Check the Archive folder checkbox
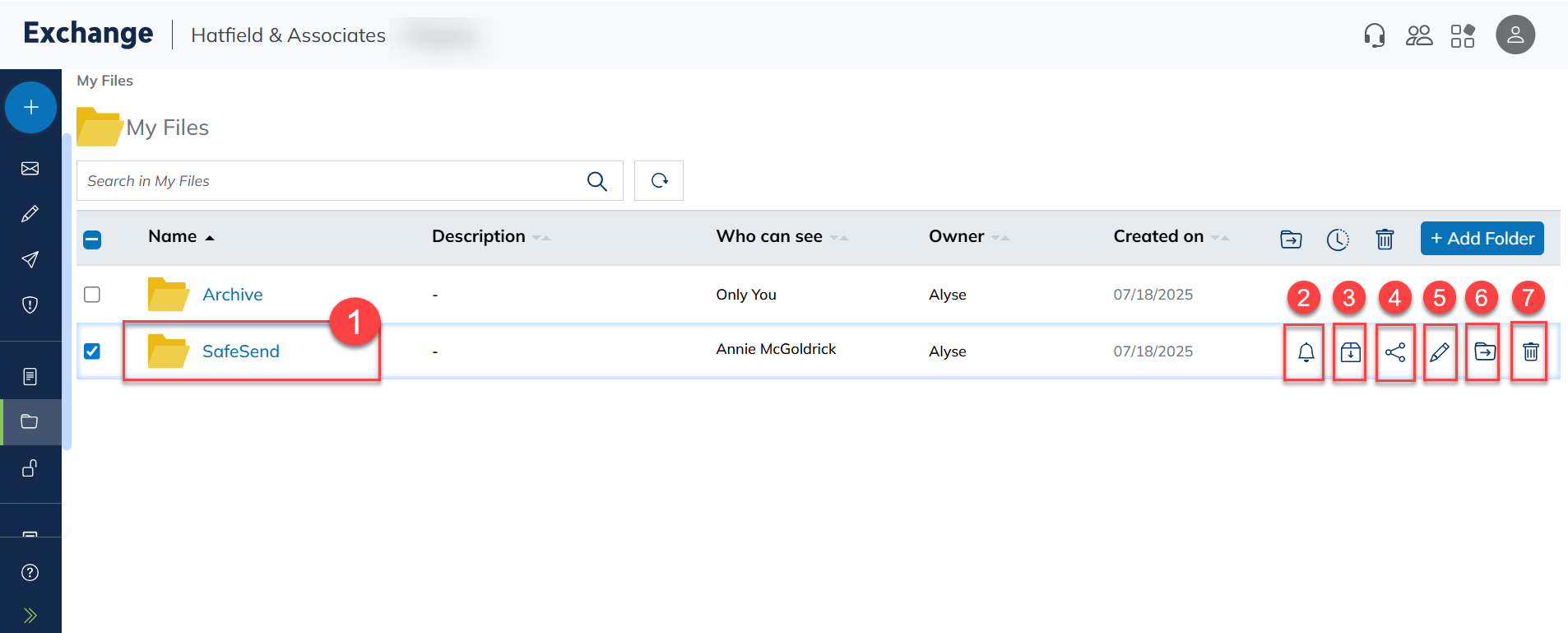The image size is (1568, 633). (x=92, y=295)
